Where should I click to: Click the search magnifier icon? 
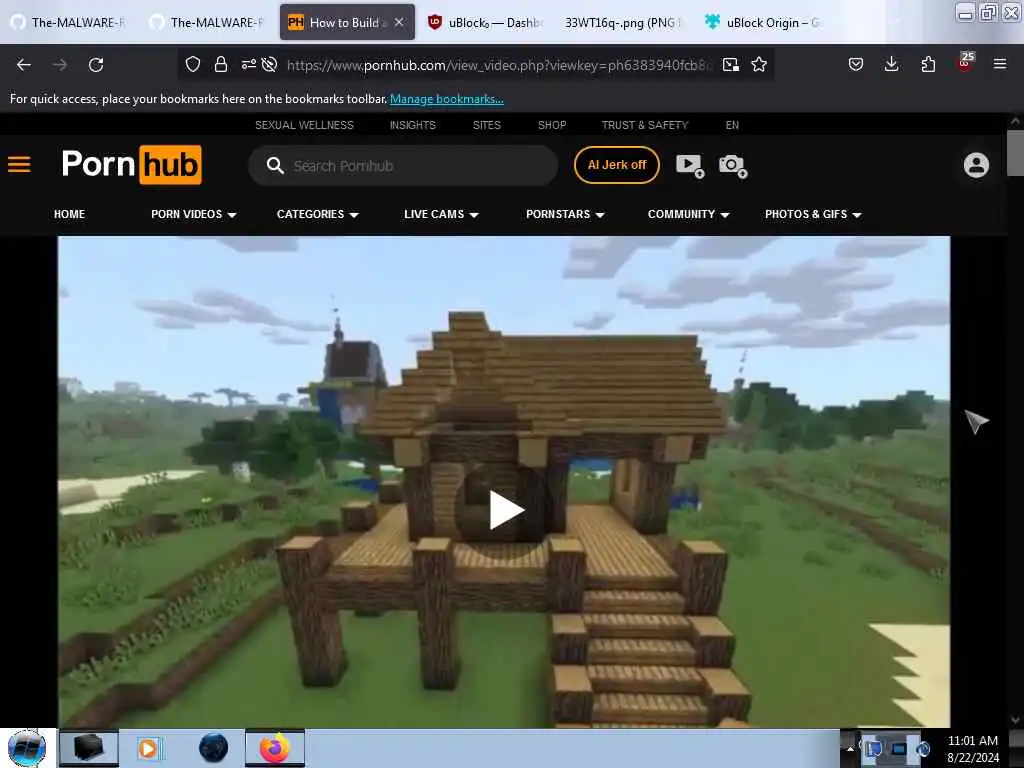coord(275,166)
